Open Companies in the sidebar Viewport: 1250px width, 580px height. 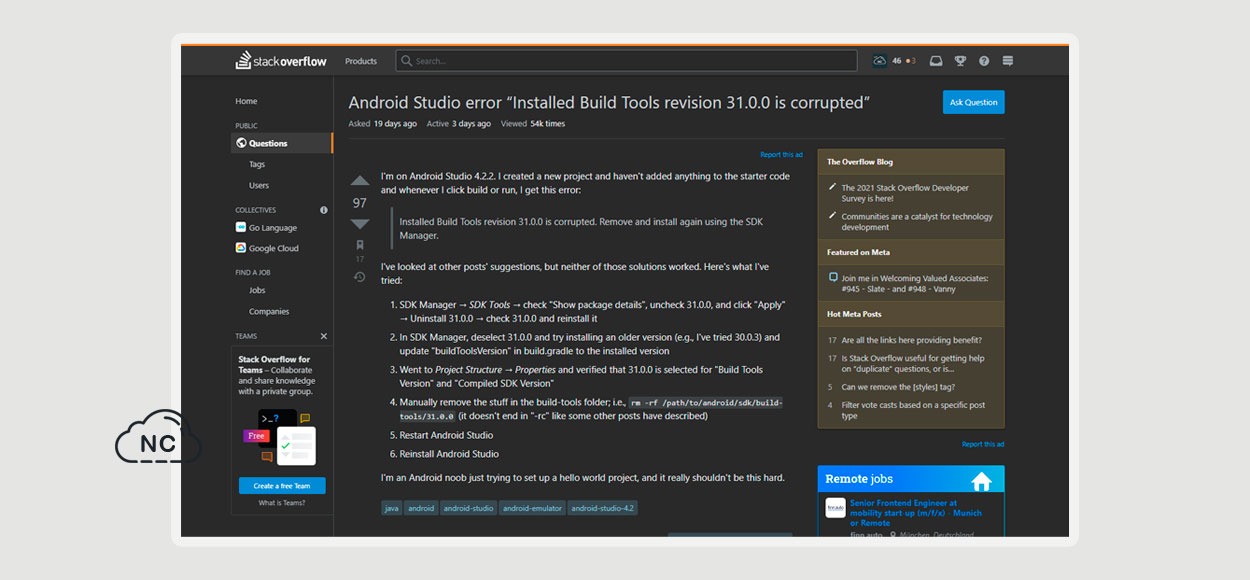coord(269,311)
